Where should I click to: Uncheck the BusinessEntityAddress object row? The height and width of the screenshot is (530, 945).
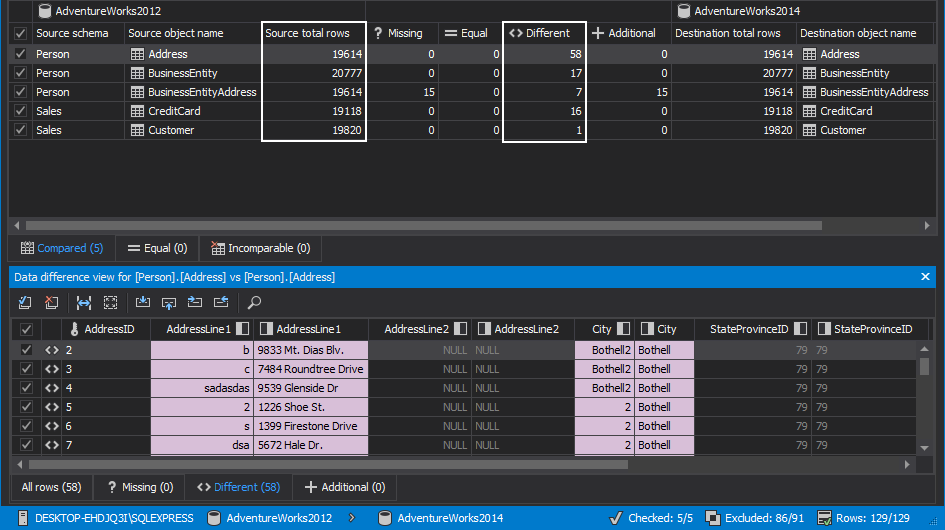click(x=20, y=92)
